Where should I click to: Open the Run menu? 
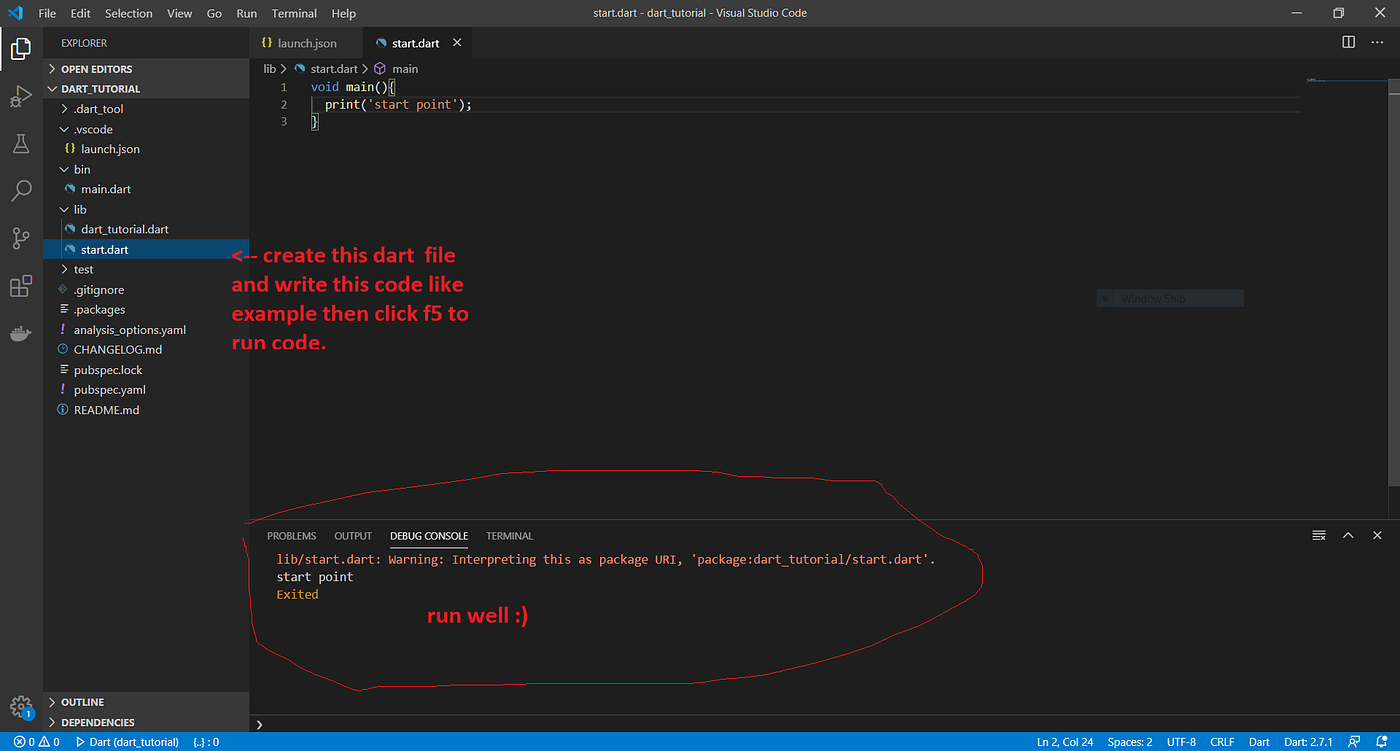[246, 13]
